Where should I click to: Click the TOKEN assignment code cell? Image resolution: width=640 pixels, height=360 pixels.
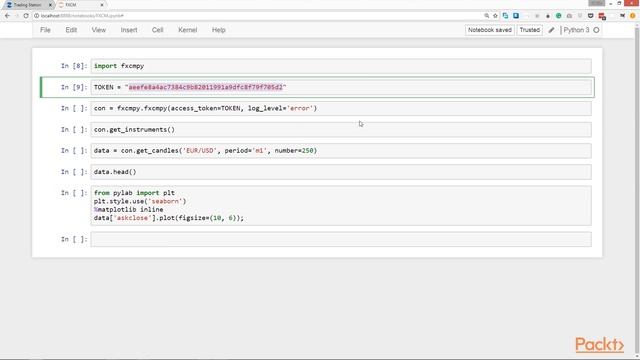tap(341, 87)
